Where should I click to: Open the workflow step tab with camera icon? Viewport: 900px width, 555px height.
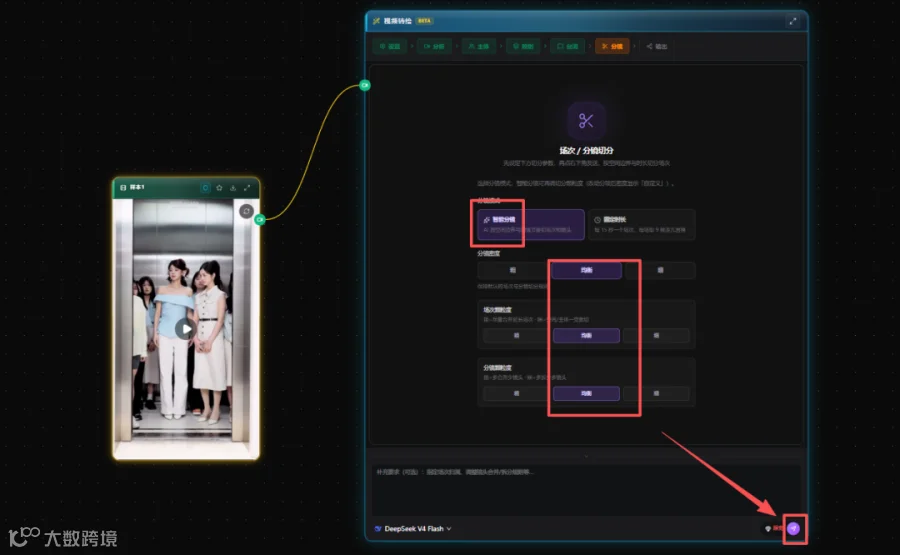point(434,46)
